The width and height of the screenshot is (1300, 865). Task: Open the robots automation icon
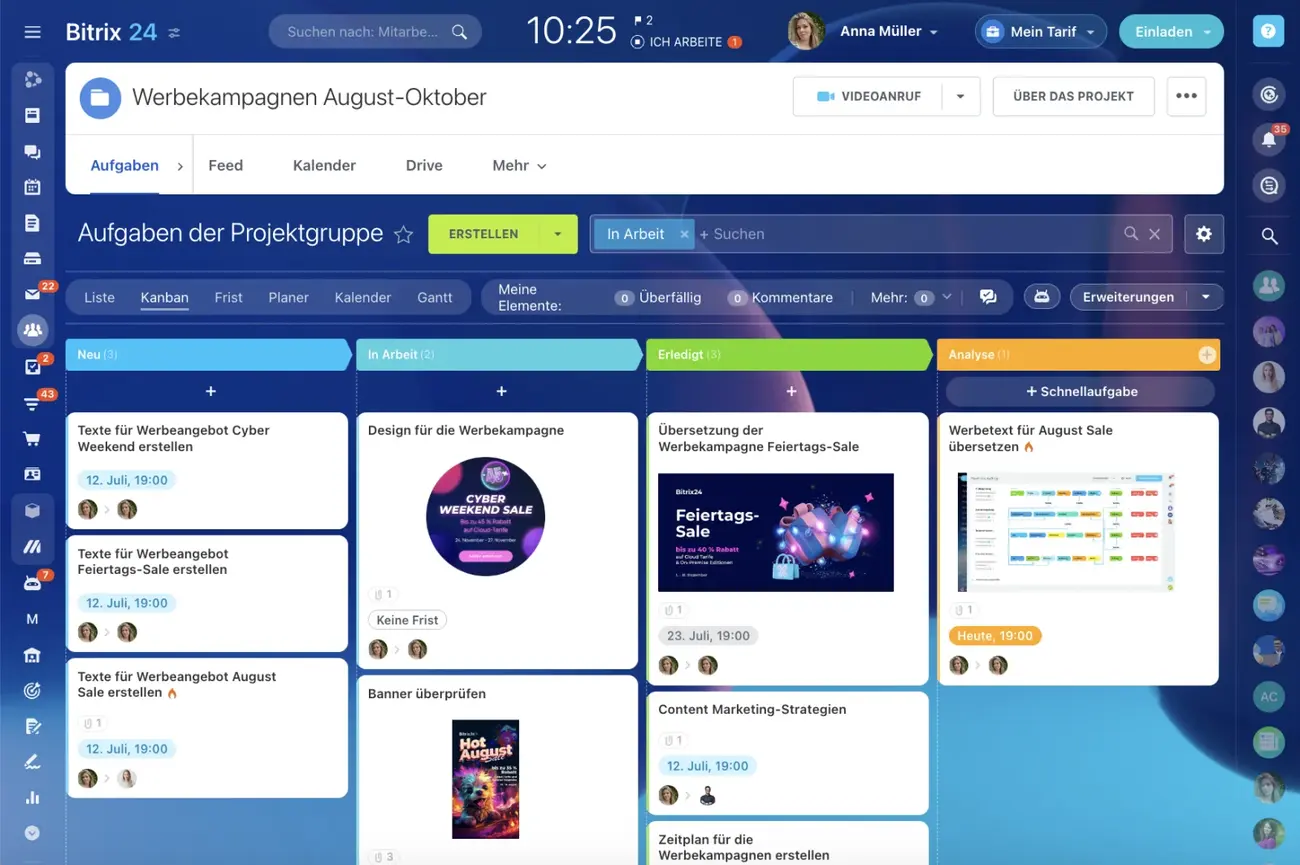pyautogui.click(x=1041, y=297)
